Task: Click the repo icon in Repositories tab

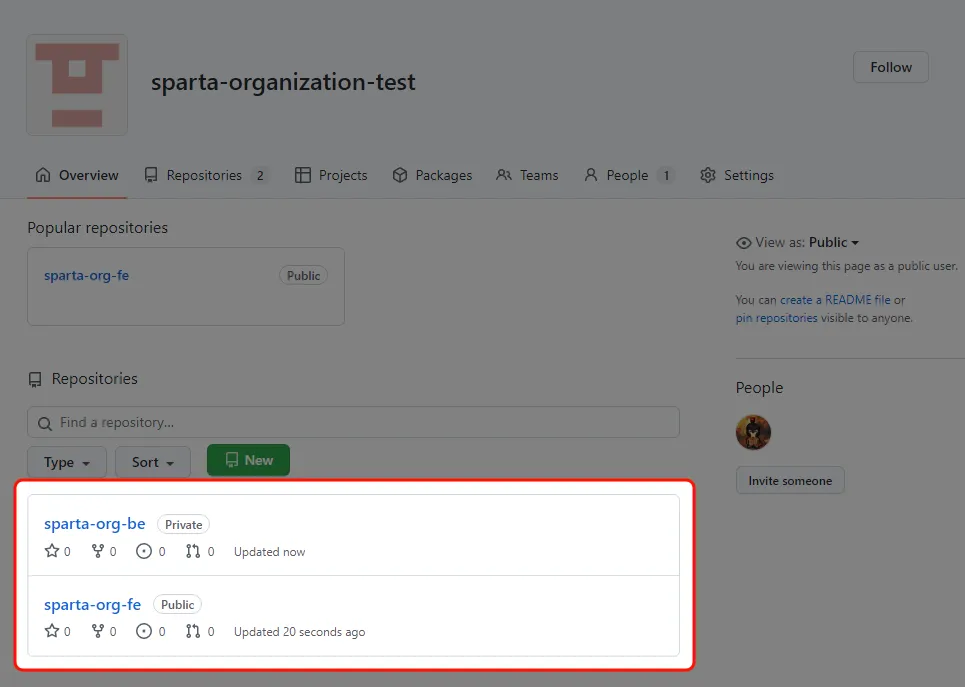Action: coord(151,175)
